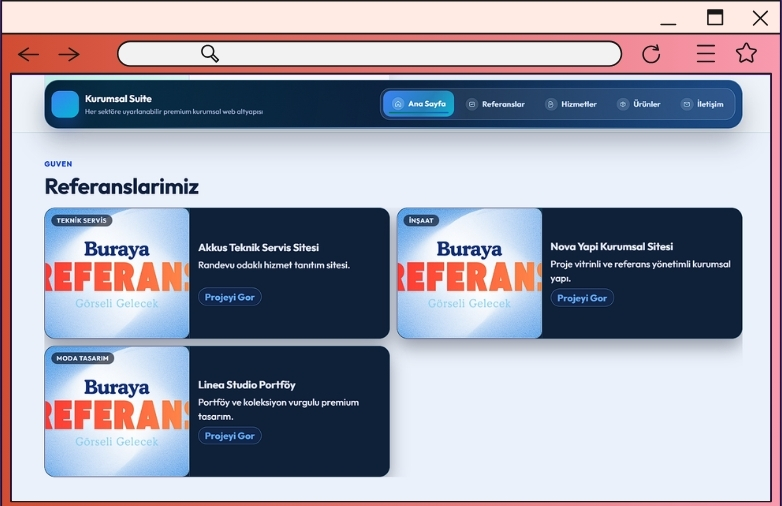Screen dimensions: 782x506
Task: Click the home icon in Ana Sayfa
Action: pos(398,104)
